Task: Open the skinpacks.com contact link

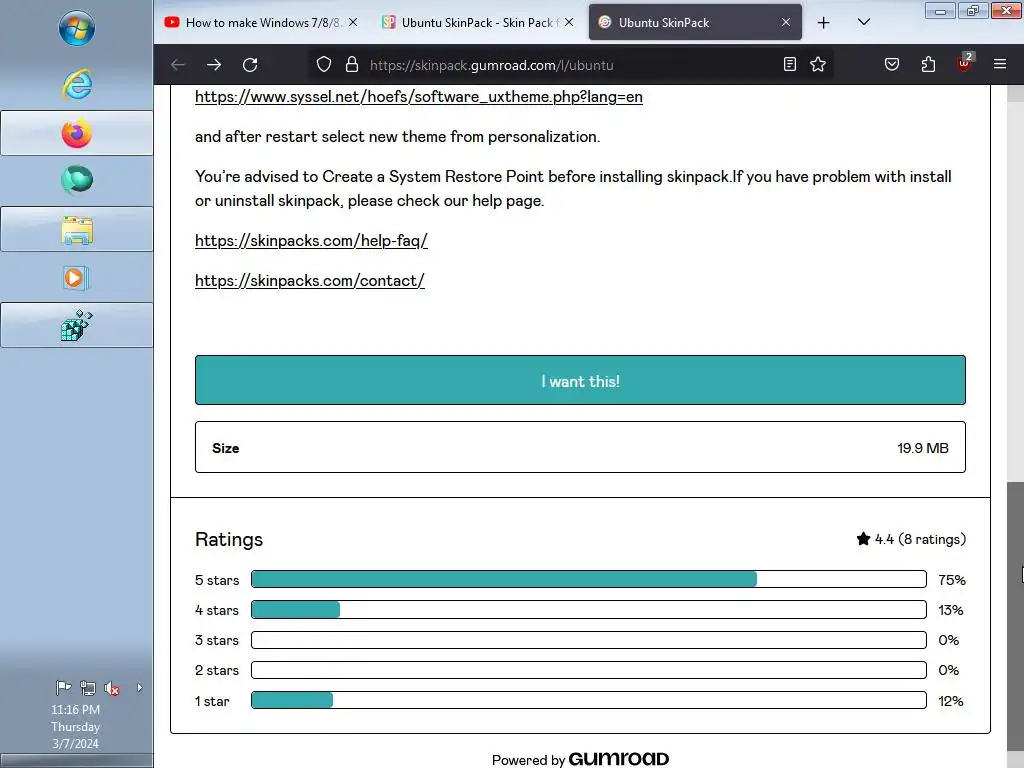Action: [x=310, y=281]
